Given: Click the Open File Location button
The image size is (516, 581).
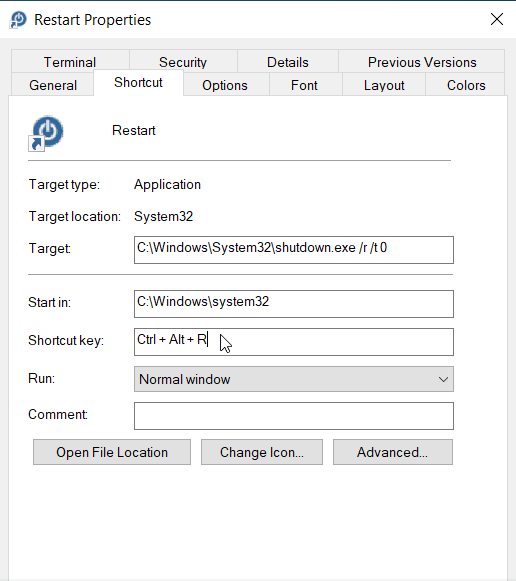Looking at the screenshot, I should pos(112,452).
